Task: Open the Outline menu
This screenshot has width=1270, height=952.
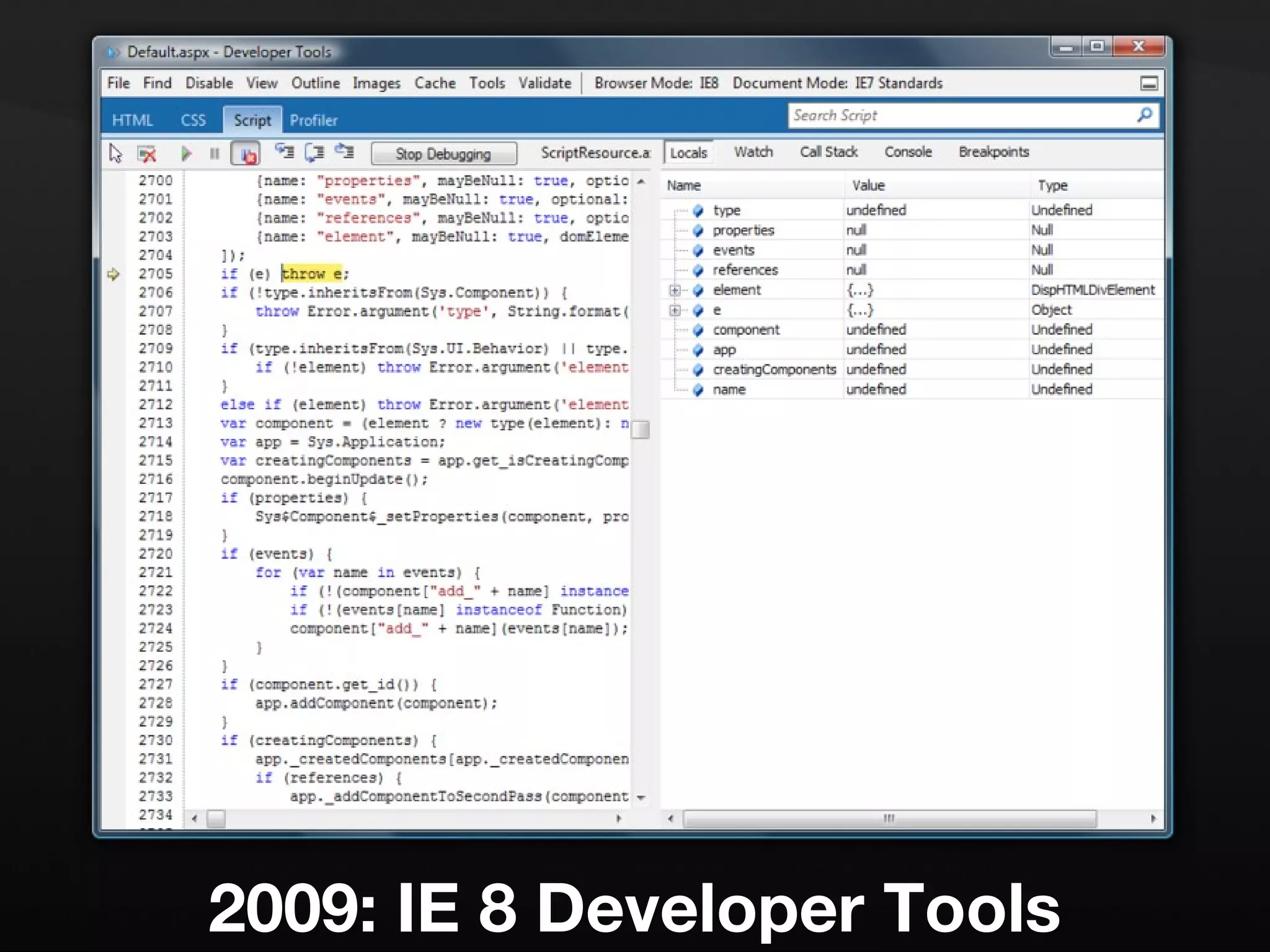Action: pyautogui.click(x=316, y=83)
